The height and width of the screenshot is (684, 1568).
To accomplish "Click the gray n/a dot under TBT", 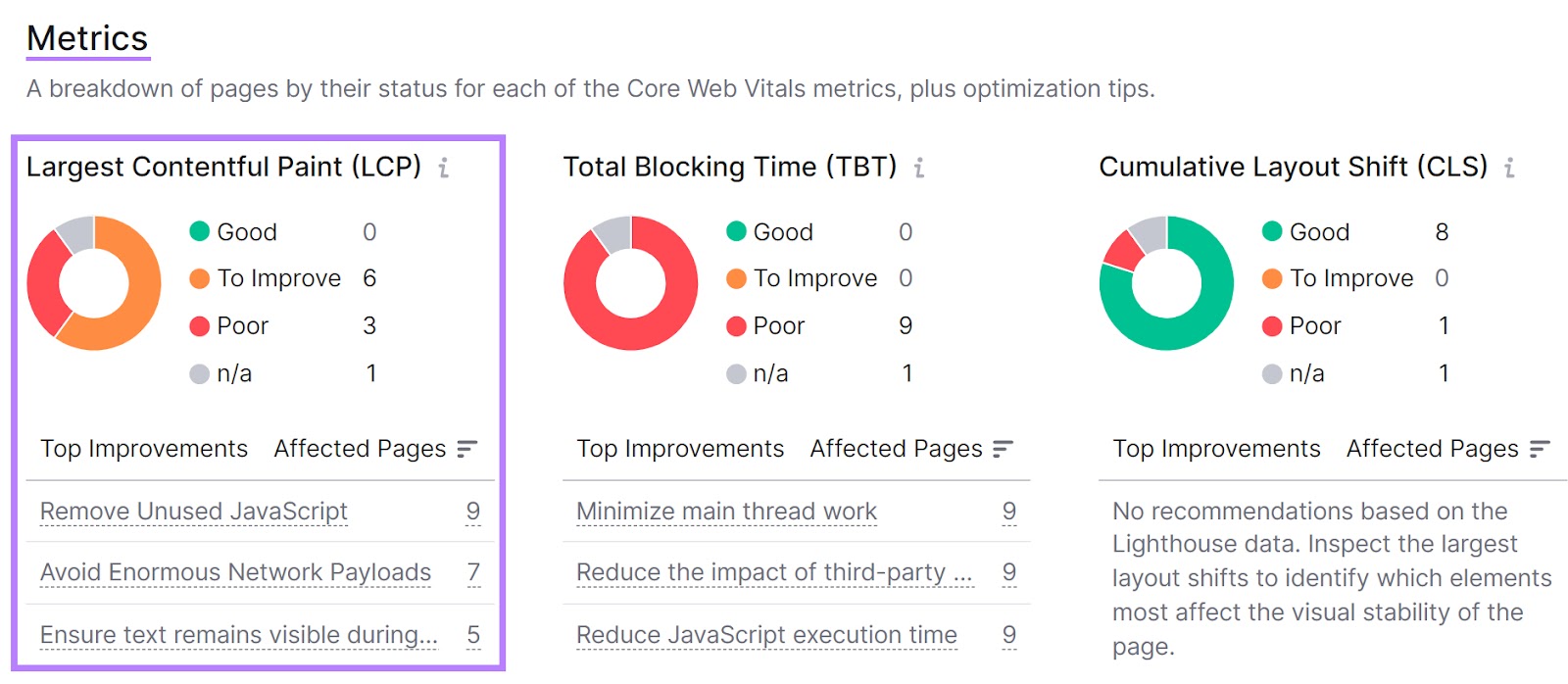I will pos(735,373).
